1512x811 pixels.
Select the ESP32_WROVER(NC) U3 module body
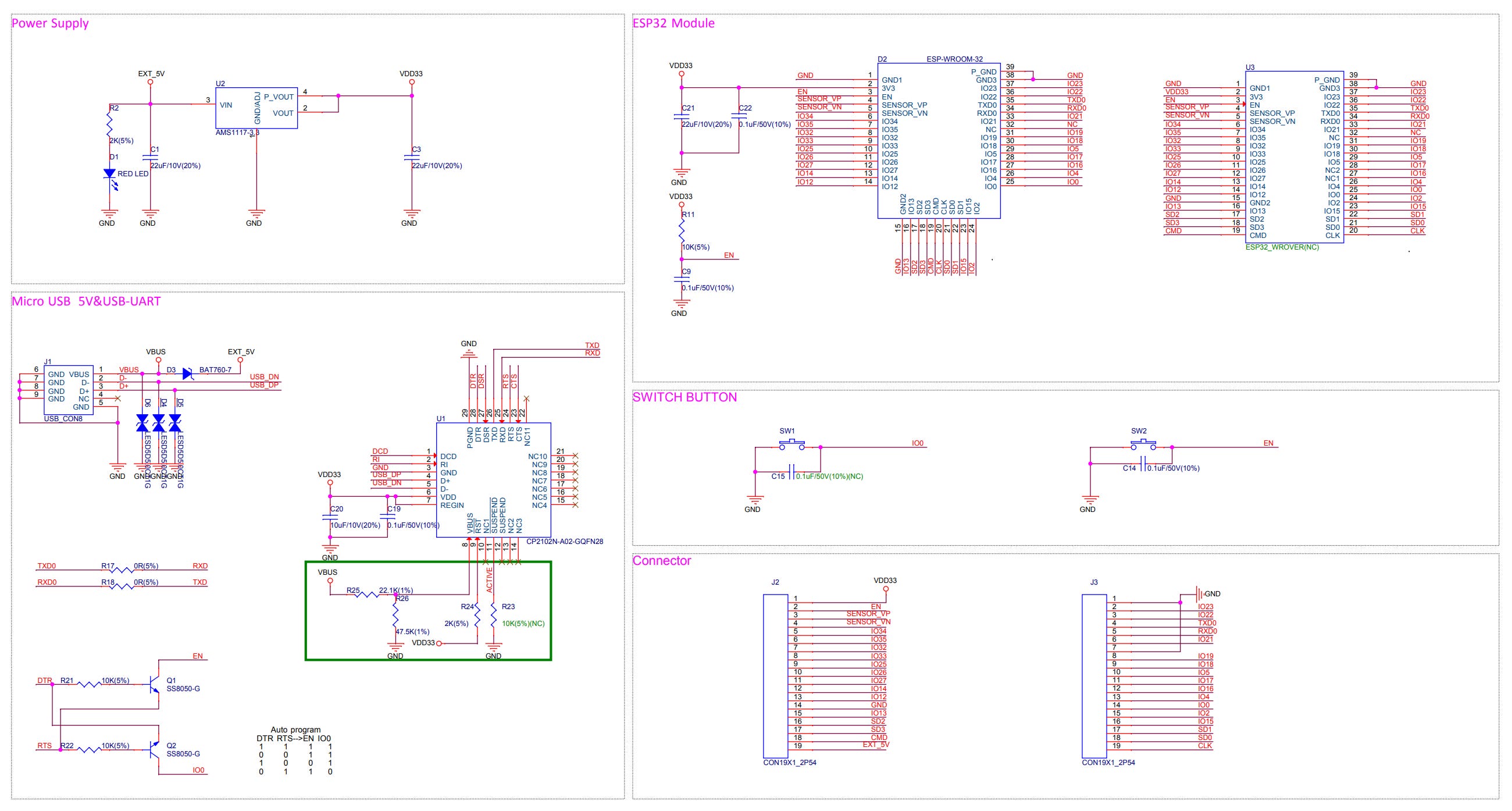(x=1294, y=158)
